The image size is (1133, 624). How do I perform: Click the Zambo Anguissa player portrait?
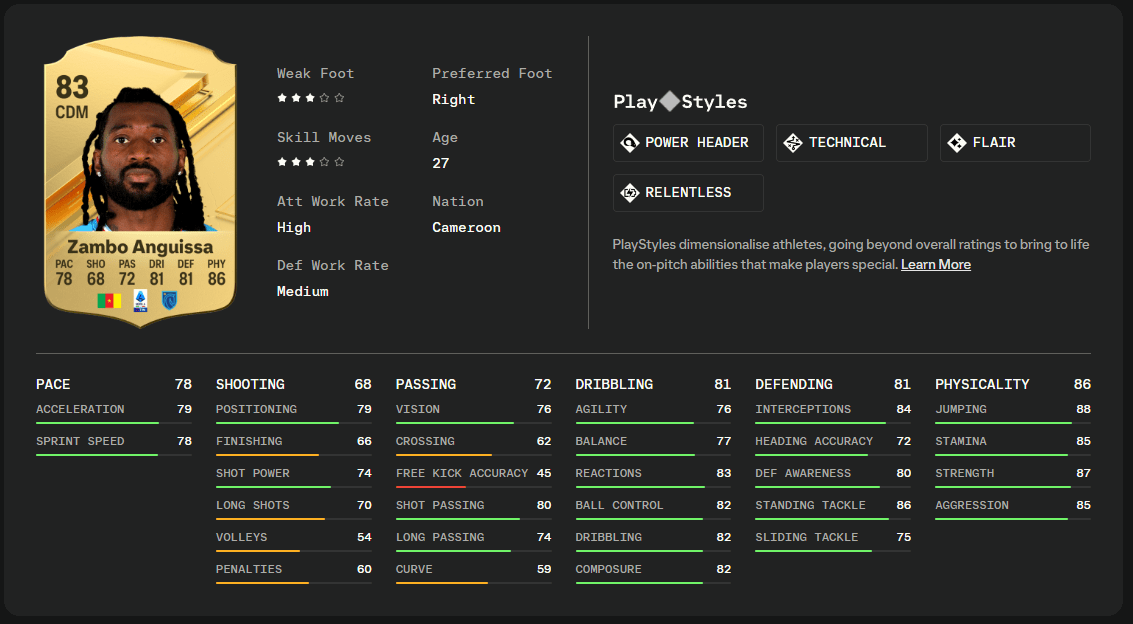[x=147, y=159]
